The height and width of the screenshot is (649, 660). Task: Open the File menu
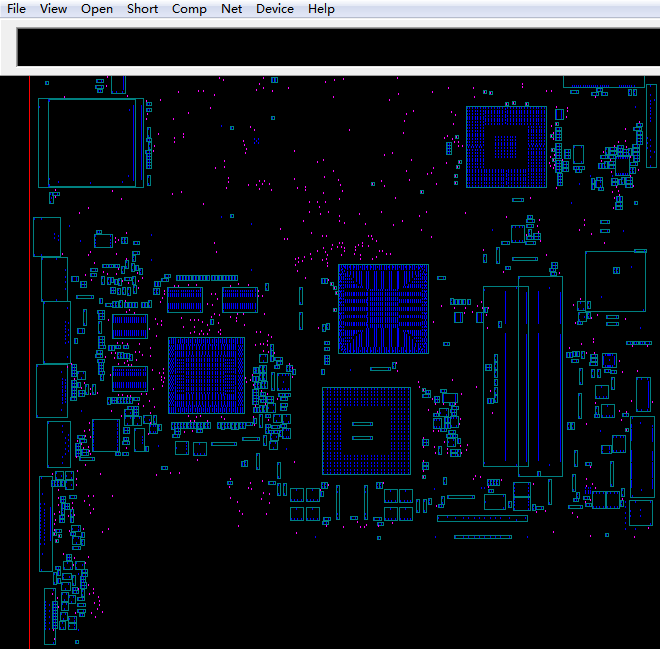pyautogui.click(x=16, y=8)
